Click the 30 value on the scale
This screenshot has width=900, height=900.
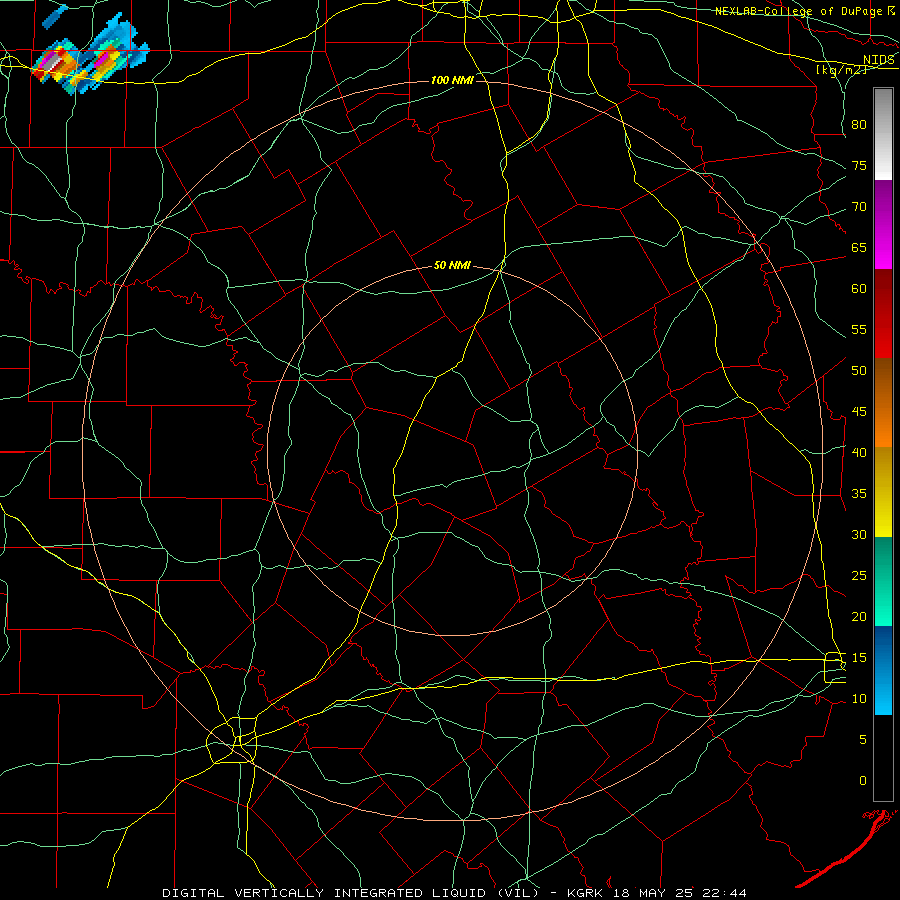(859, 534)
